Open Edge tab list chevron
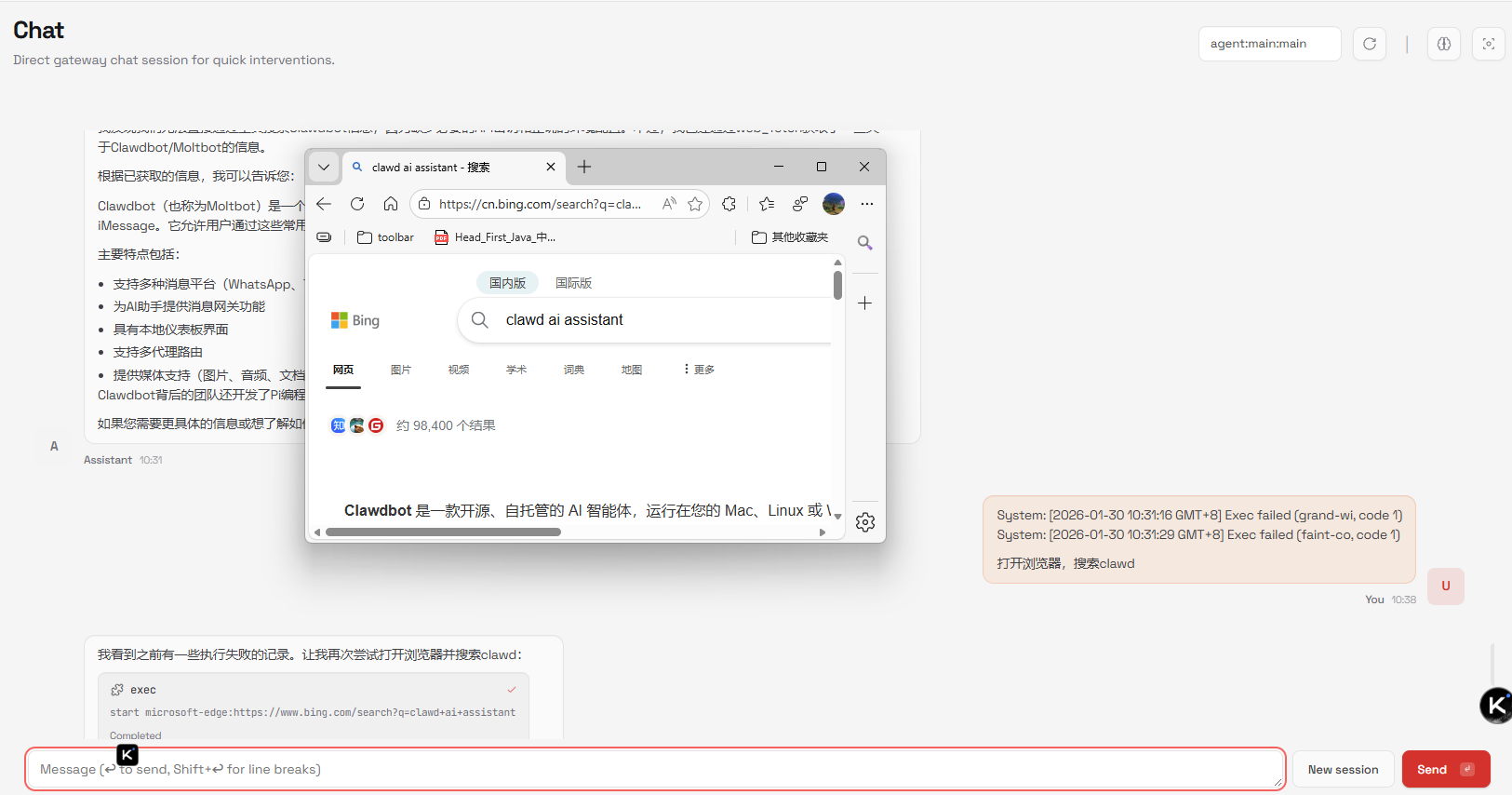 (324, 168)
